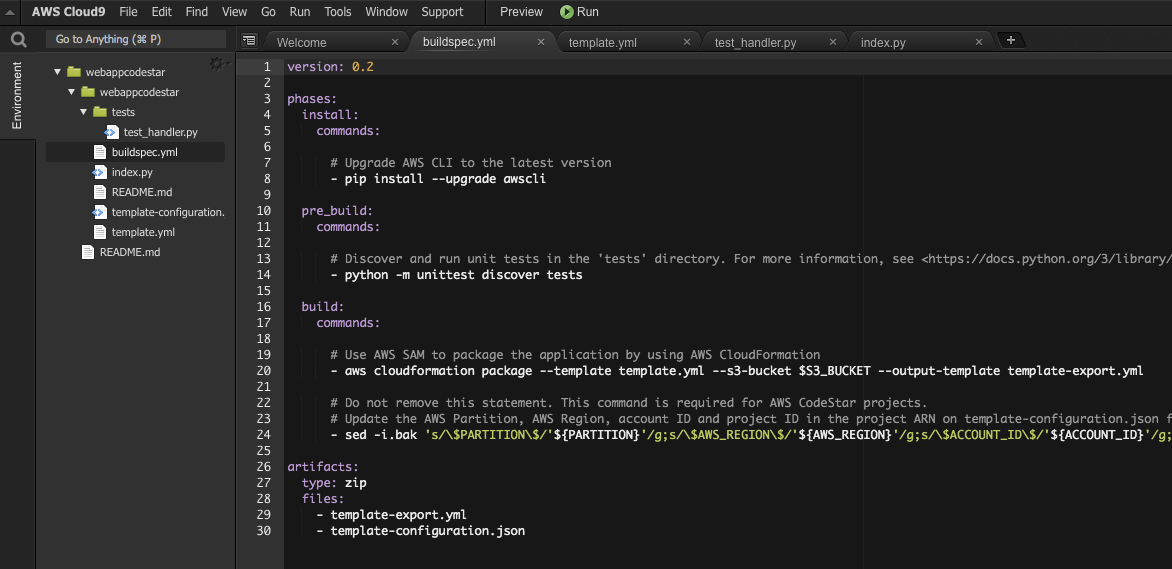1172x569 pixels.
Task: Click the test_handler.py Python file icon
Action: 111,132
